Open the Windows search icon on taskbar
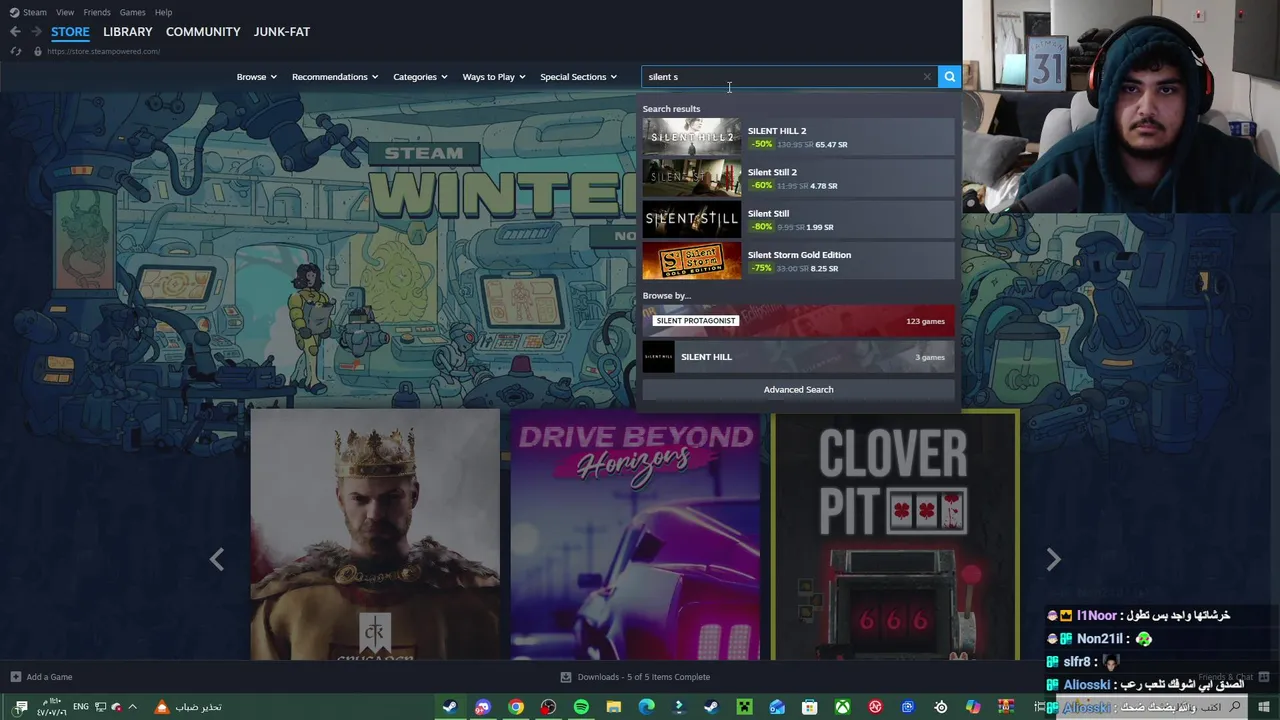 tap(1236, 707)
